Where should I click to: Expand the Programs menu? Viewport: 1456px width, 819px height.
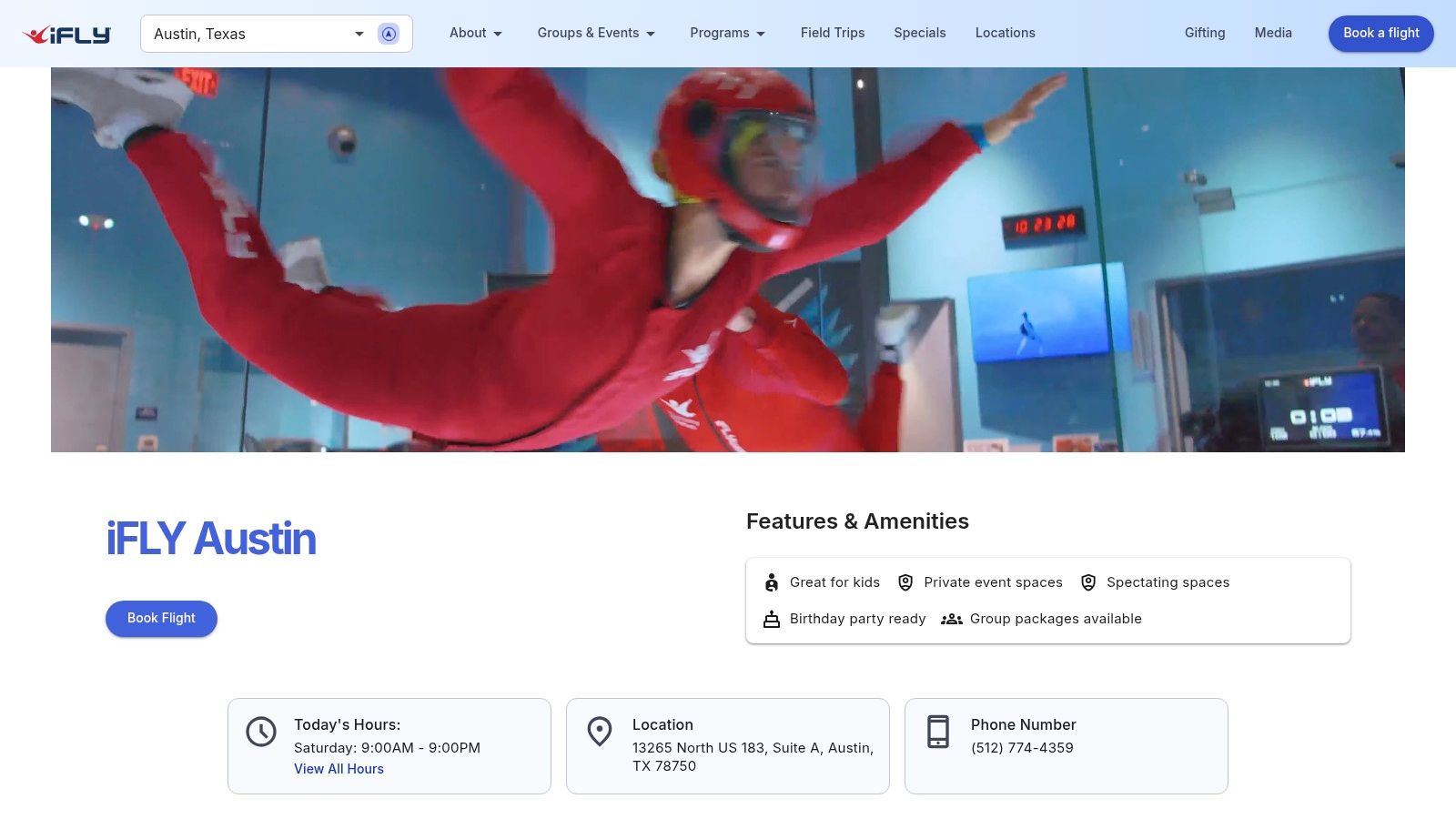(728, 33)
